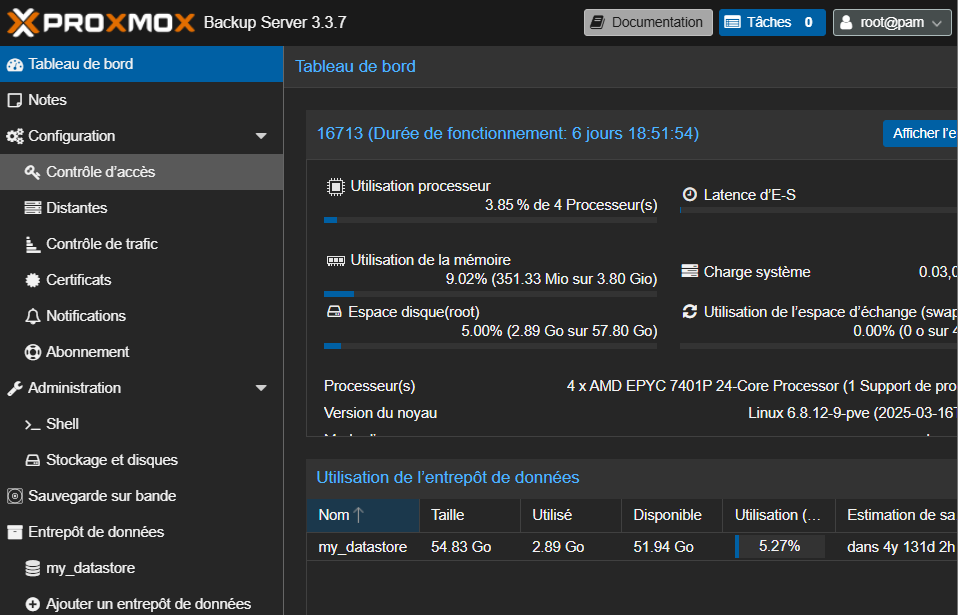Open Sauvegarde sur bande

pyautogui.click(x=142, y=497)
